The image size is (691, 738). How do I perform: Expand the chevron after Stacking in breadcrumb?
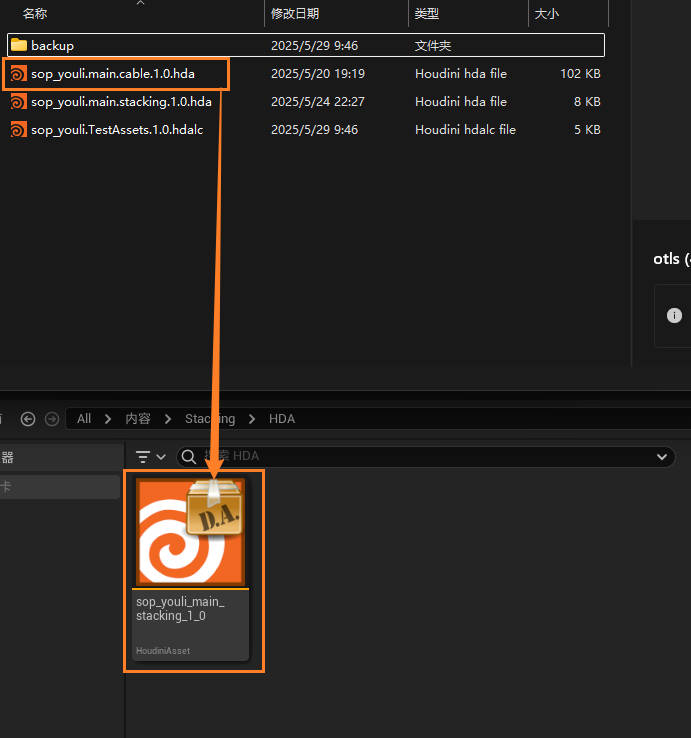251,419
